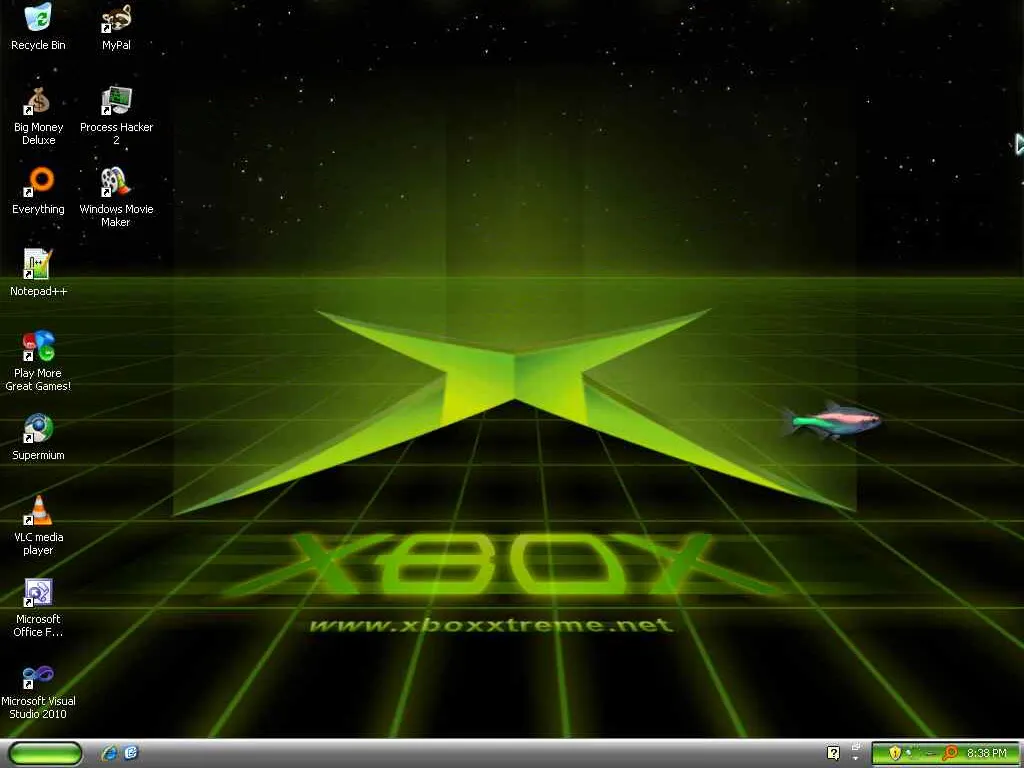Open the Windows Movie Maker shortcut

tap(116, 198)
